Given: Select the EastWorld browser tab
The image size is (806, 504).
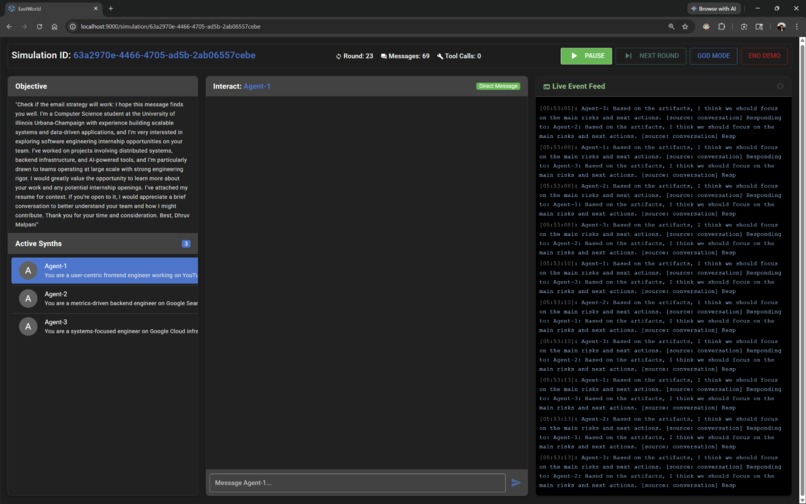Looking at the screenshot, I should tap(53, 9).
